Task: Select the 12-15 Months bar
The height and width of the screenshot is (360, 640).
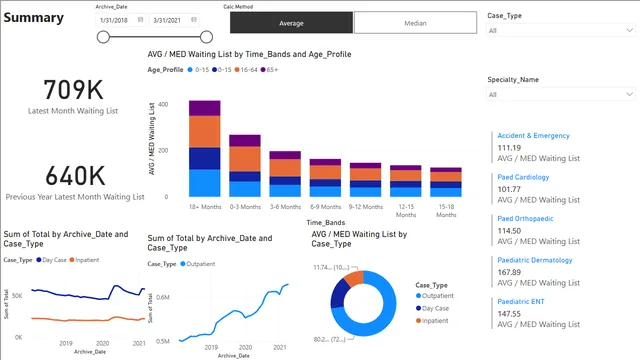Action: point(406,181)
